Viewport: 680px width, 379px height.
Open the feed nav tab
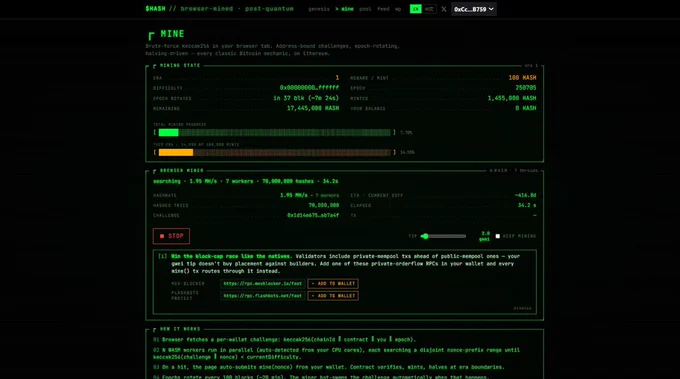pos(383,9)
